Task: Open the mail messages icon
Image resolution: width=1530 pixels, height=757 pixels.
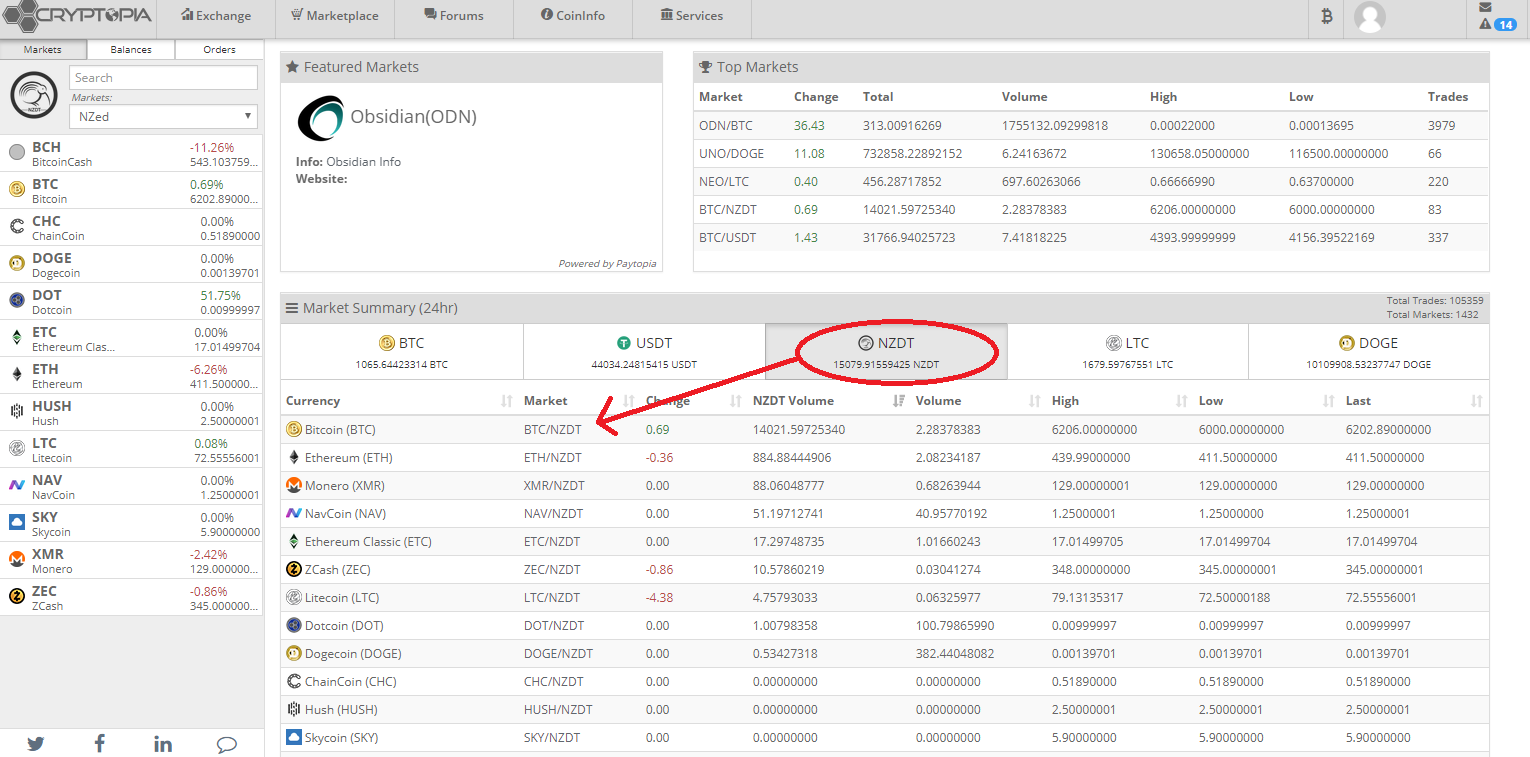Action: pyautogui.click(x=1485, y=7)
